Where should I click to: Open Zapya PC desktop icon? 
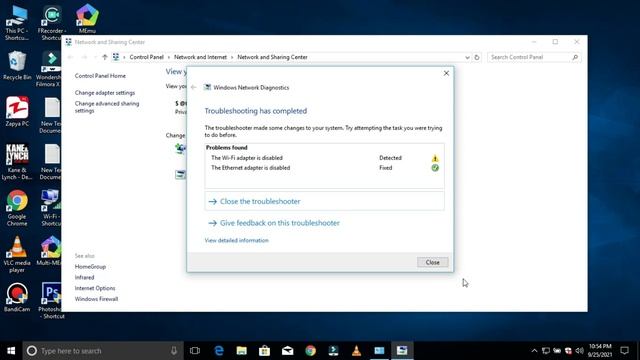tap(17, 111)
